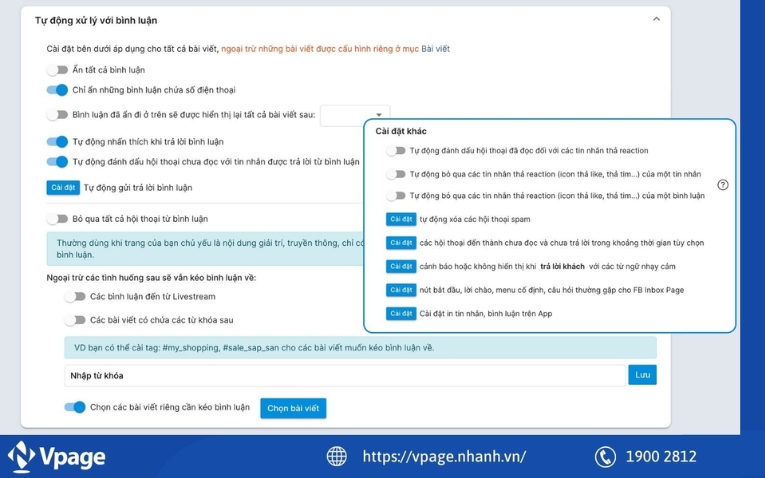Click Cài đặt for nút bắt đầu, lời chào
The image size is (765, 478).
click(401, 290)
